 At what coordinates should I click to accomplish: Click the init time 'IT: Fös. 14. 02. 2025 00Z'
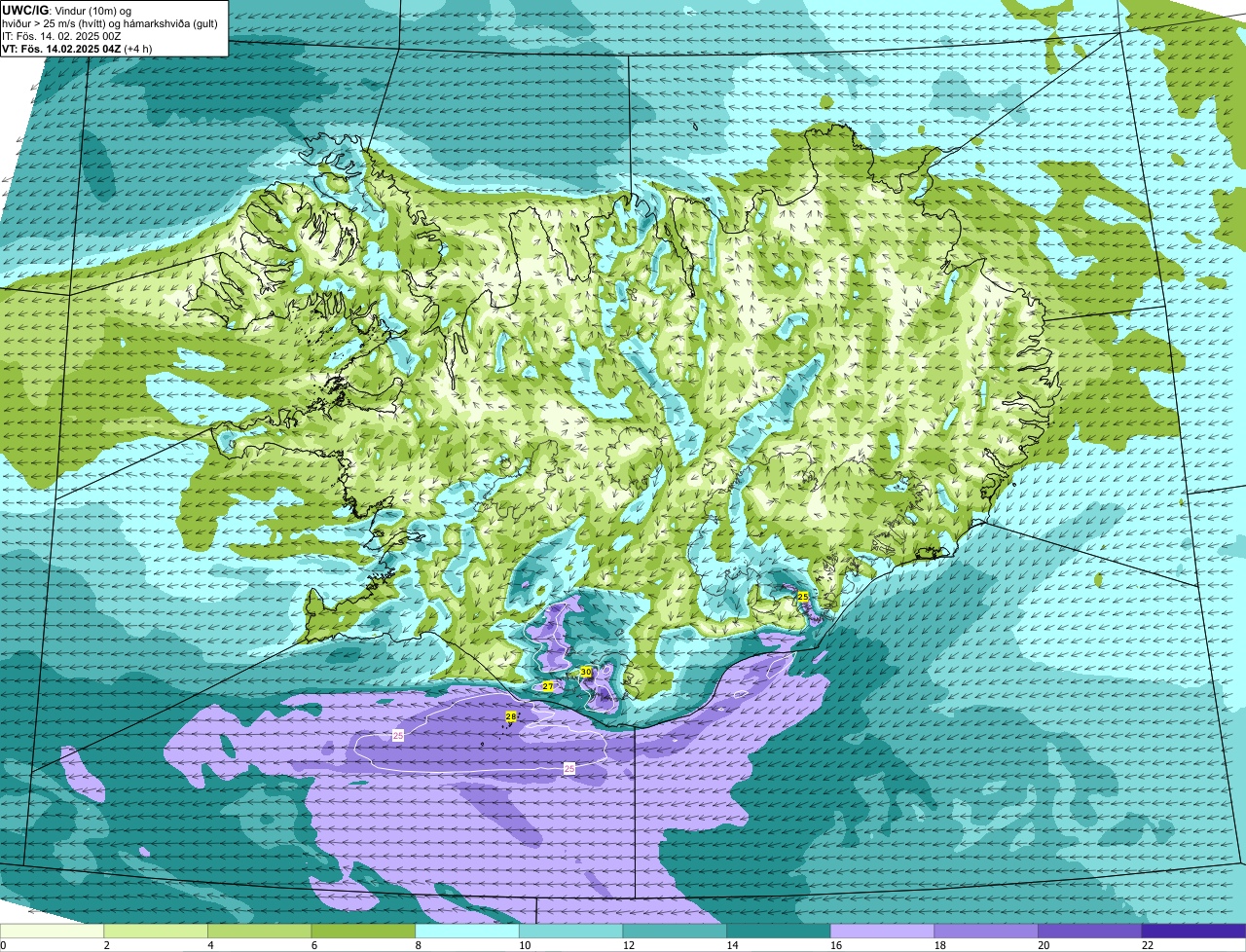[61, 36]
